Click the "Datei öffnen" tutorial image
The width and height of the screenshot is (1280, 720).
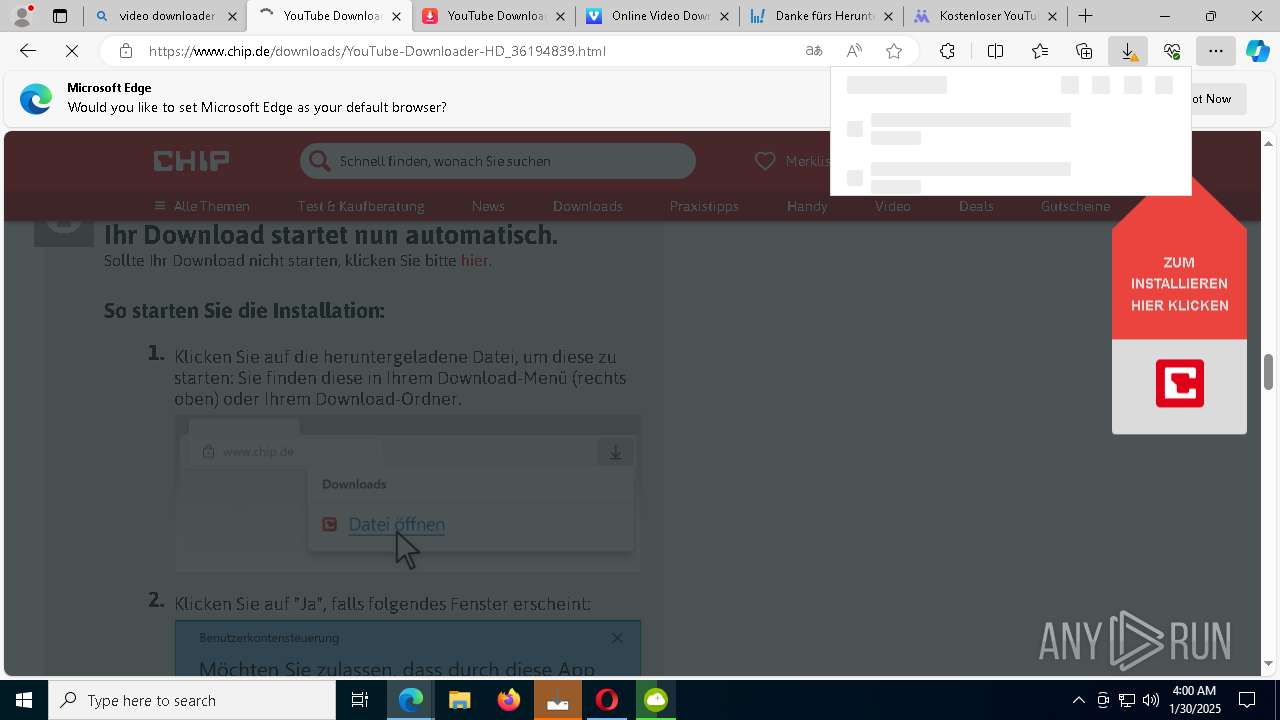(408, 494)
